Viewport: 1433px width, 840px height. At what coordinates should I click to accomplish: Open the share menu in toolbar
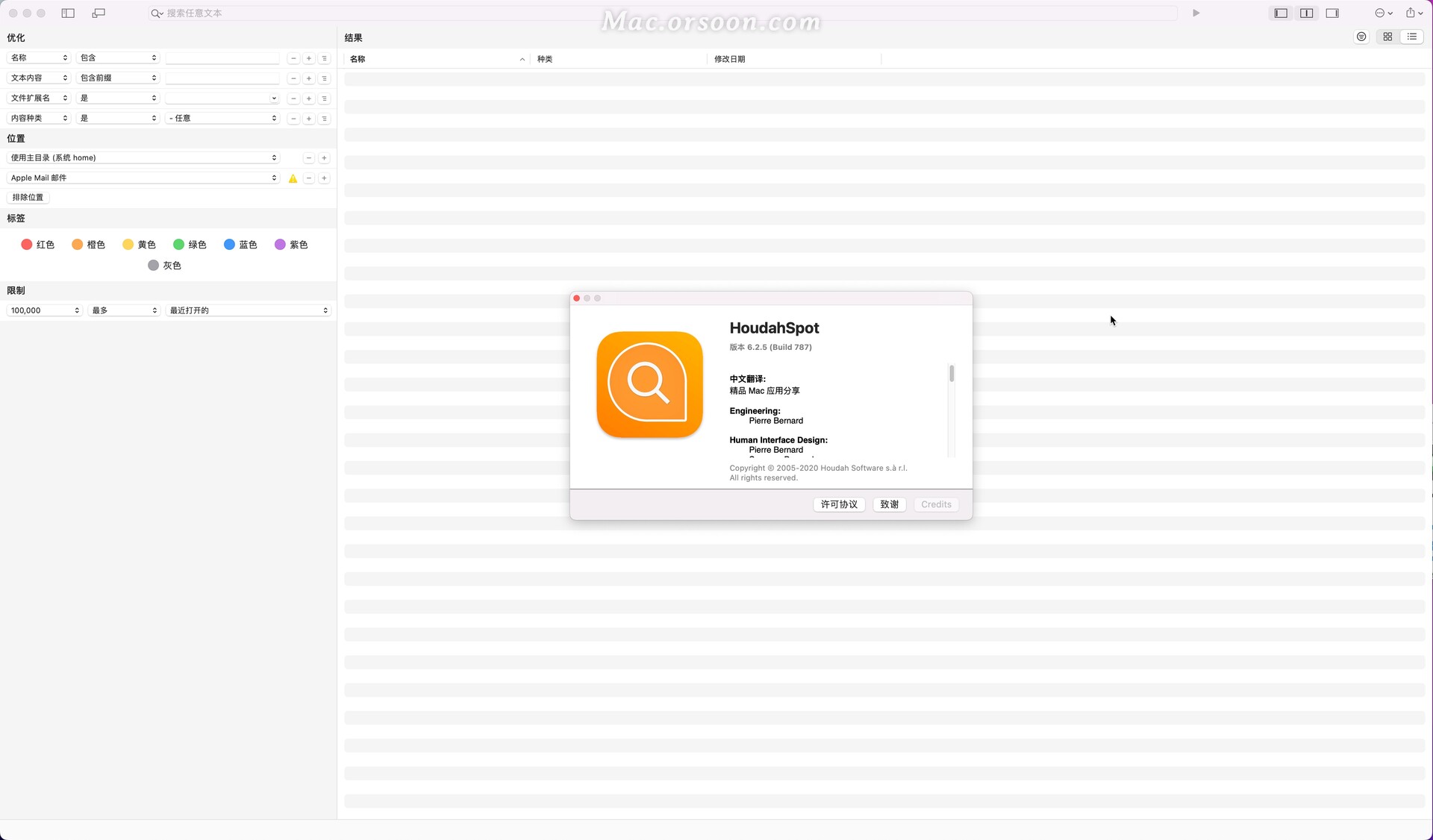(x=1414, y=13)
